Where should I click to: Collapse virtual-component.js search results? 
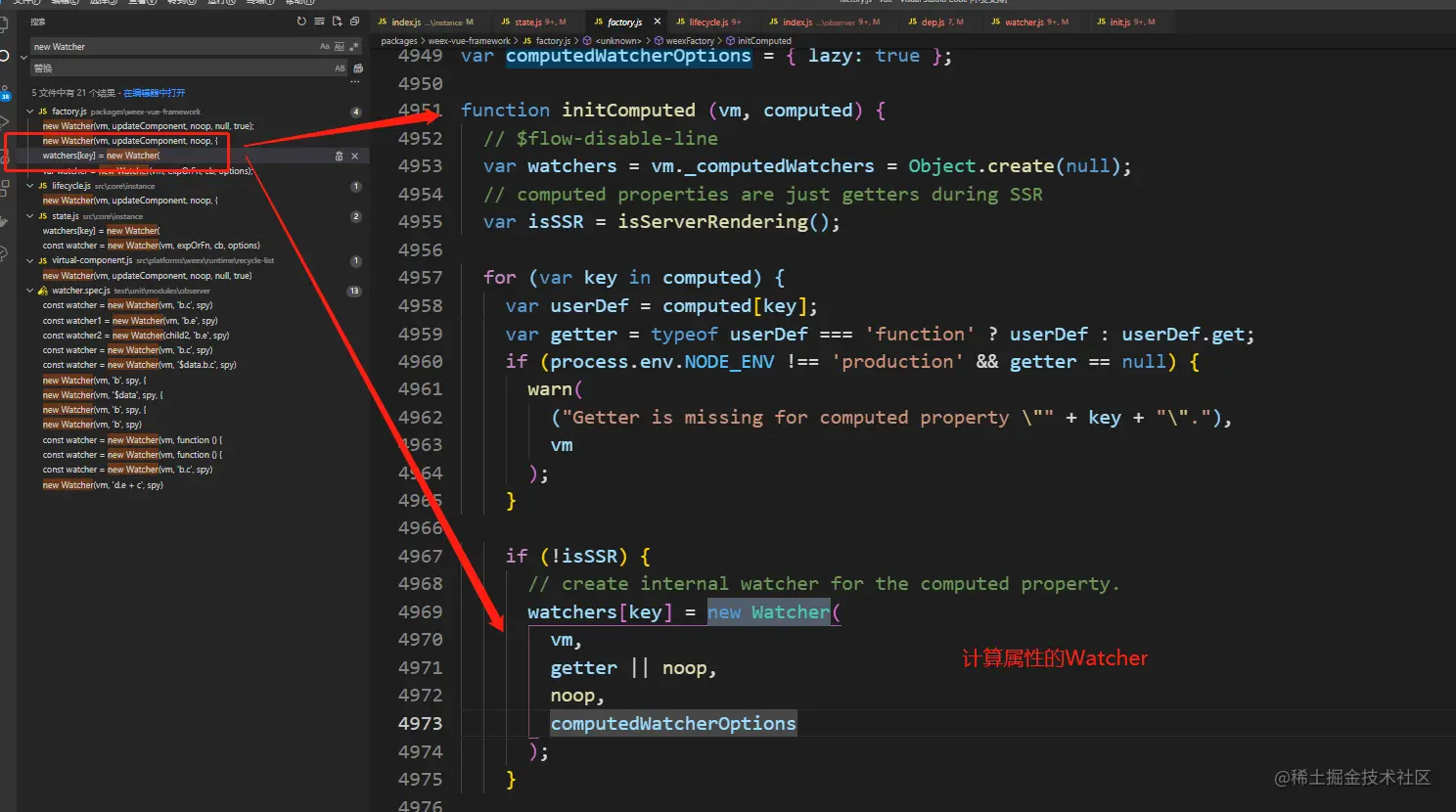pos(29,261)
